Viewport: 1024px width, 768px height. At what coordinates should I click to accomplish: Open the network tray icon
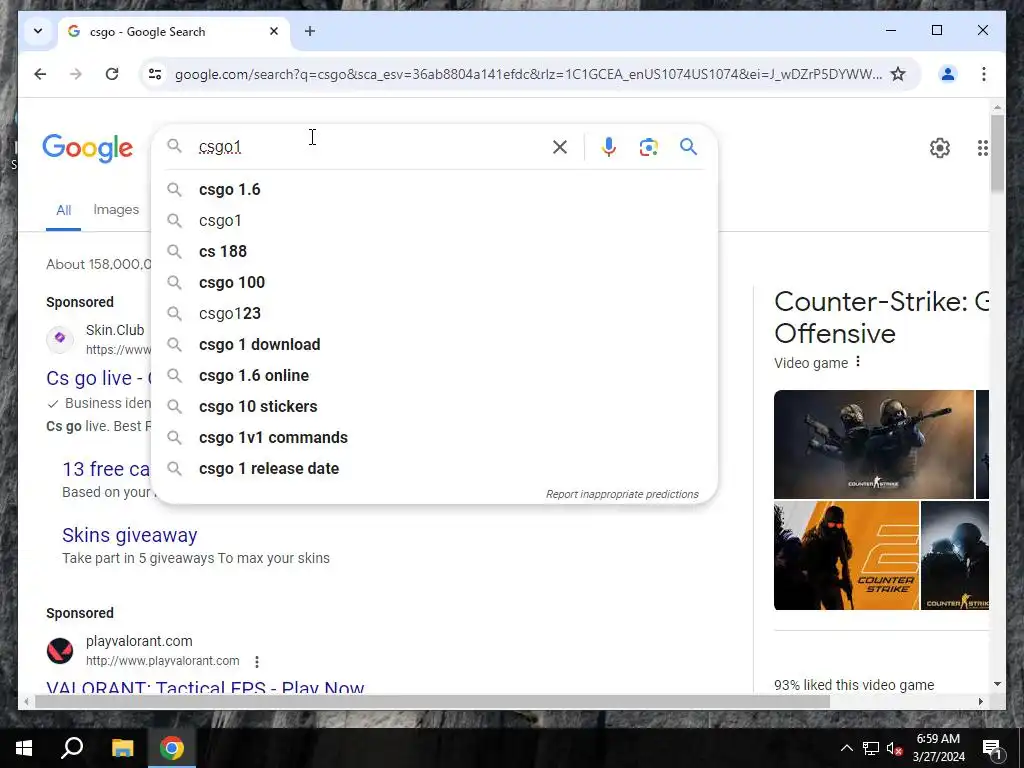pos(871,748)
